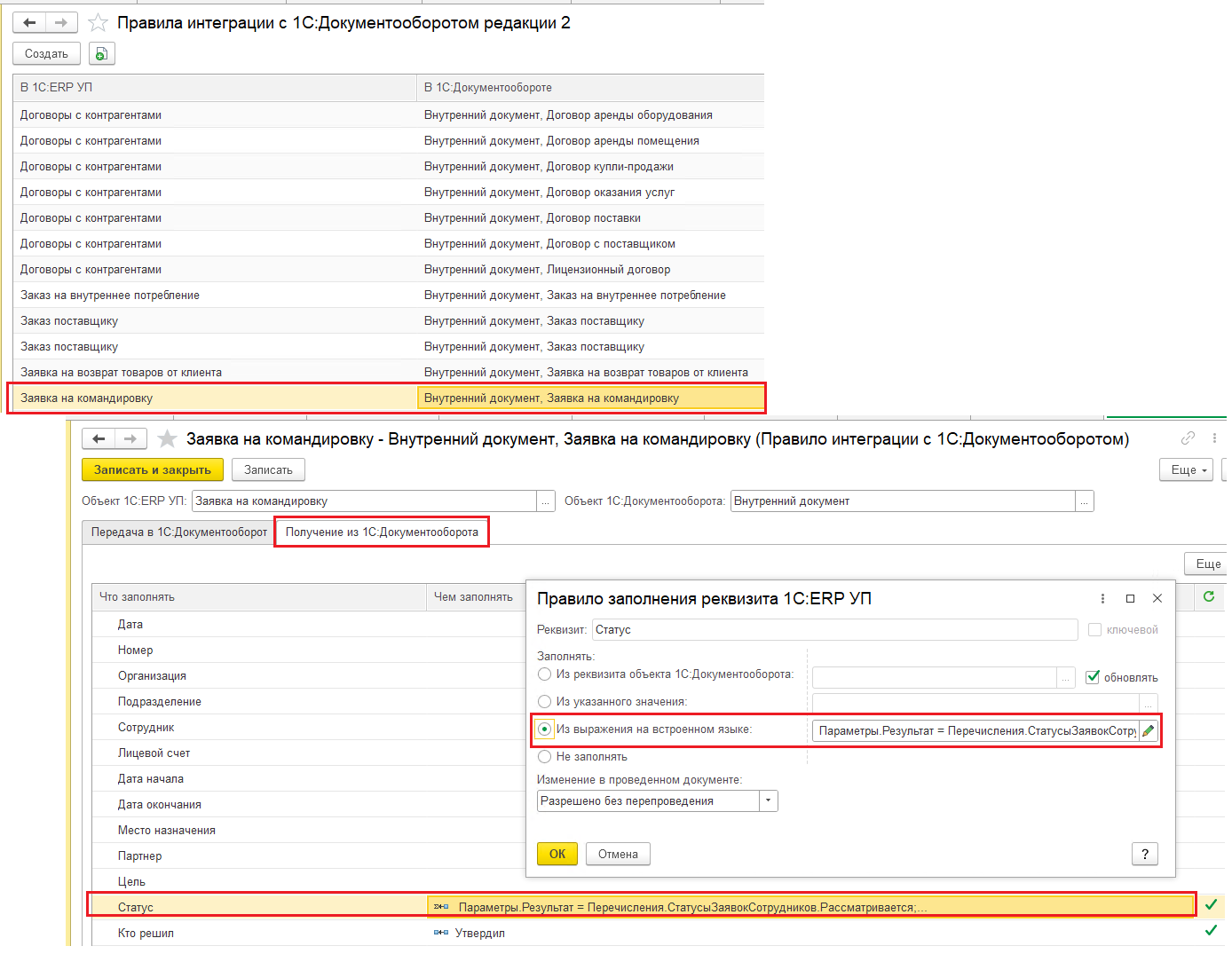Click the attribute icon beside Утвердил
The width and height of the screenshot is (1232, 954).
pos(441,933)
